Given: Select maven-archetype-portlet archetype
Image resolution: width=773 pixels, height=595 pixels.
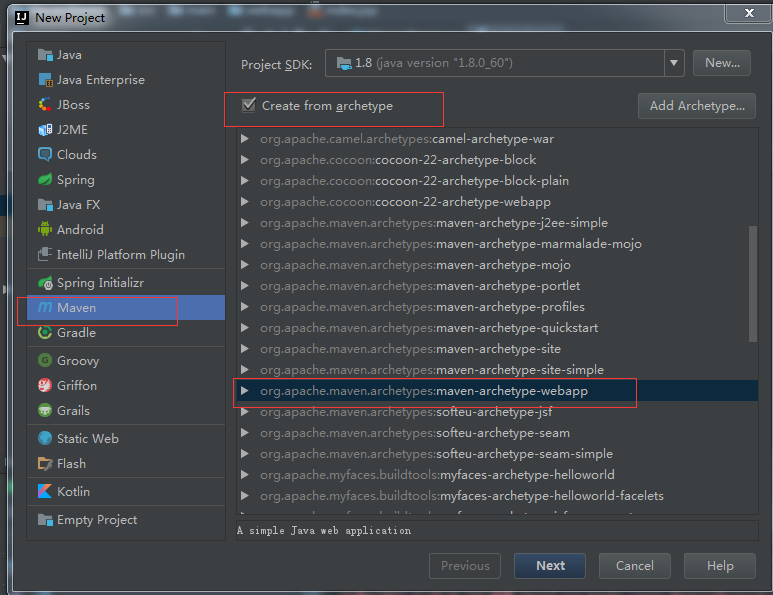Looking at the screenshot, I should point(497,286).
